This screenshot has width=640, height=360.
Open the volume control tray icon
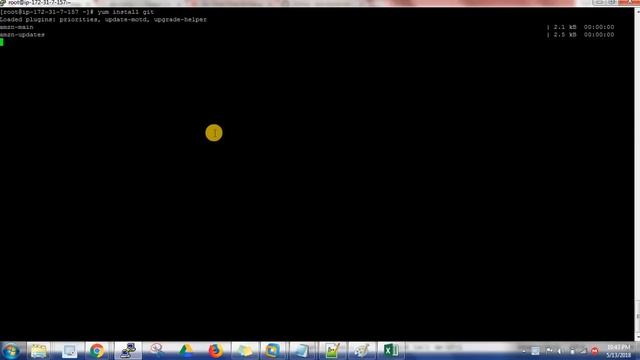(560, 351)
